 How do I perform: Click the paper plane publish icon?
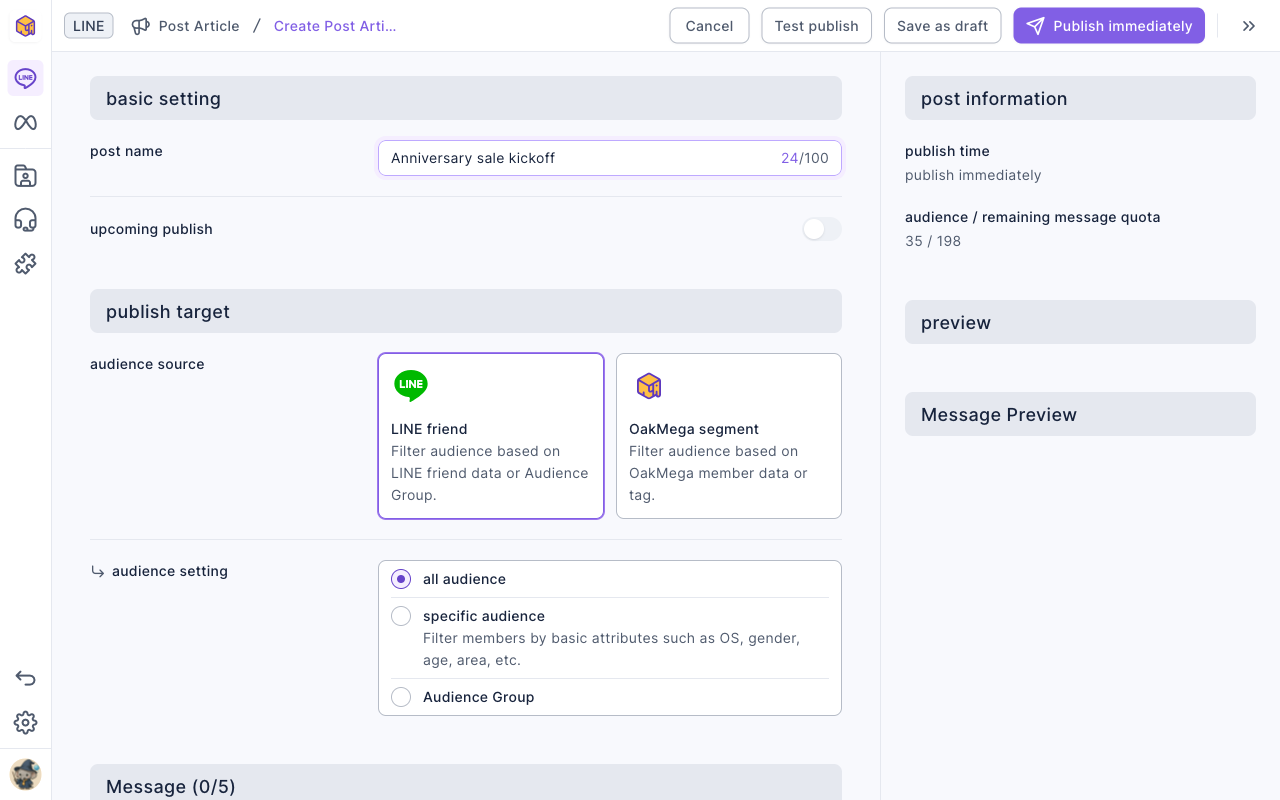coord(1035,26)
